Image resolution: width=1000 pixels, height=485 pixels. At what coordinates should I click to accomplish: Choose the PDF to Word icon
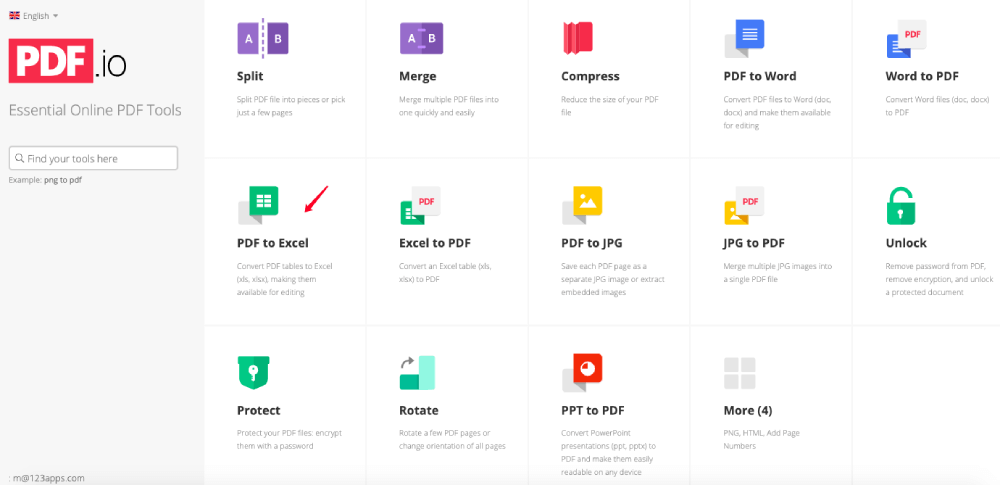tap(744, 39)
